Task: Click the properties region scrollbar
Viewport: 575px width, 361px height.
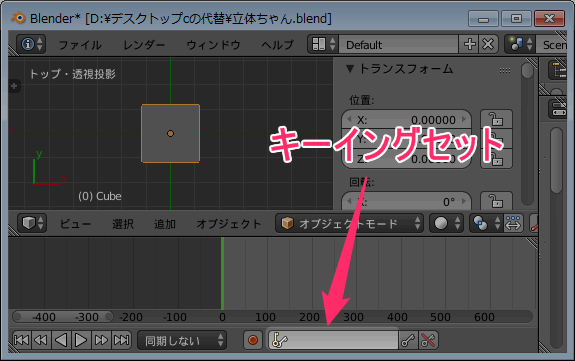Action: (527, 134)
